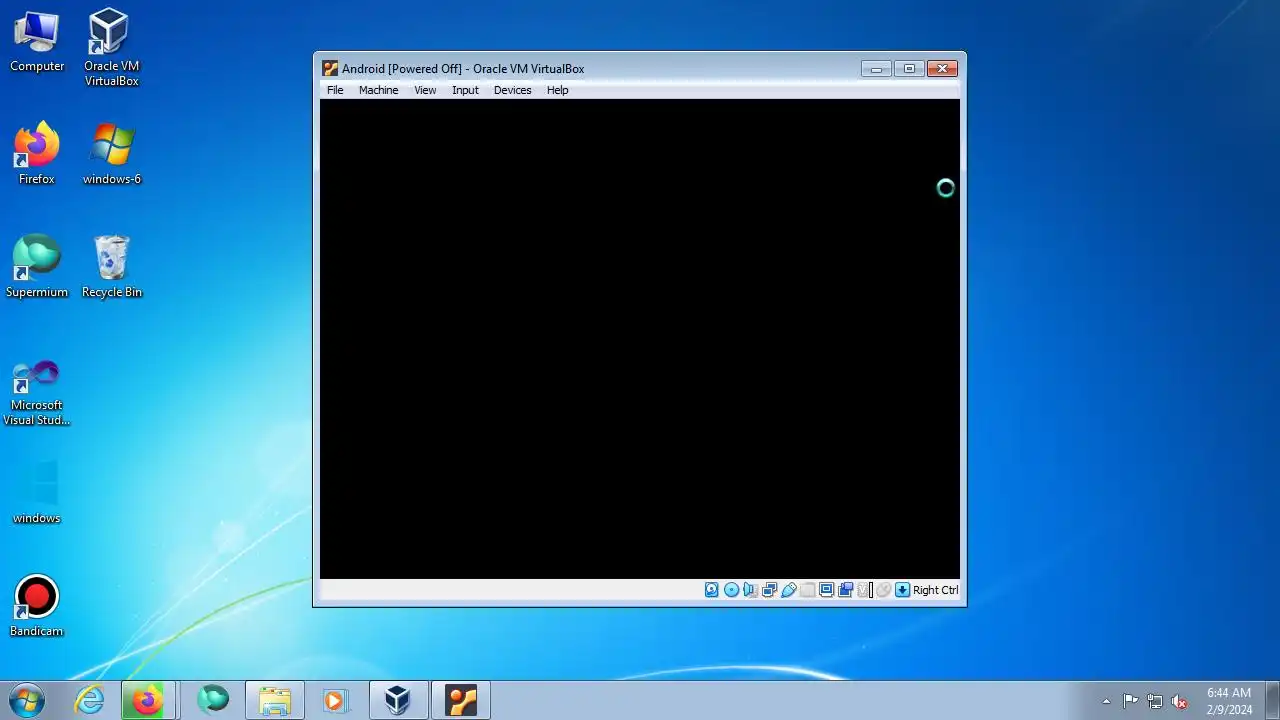Open the Help menu
This screenshot has height=720, width=1280.
557,90
